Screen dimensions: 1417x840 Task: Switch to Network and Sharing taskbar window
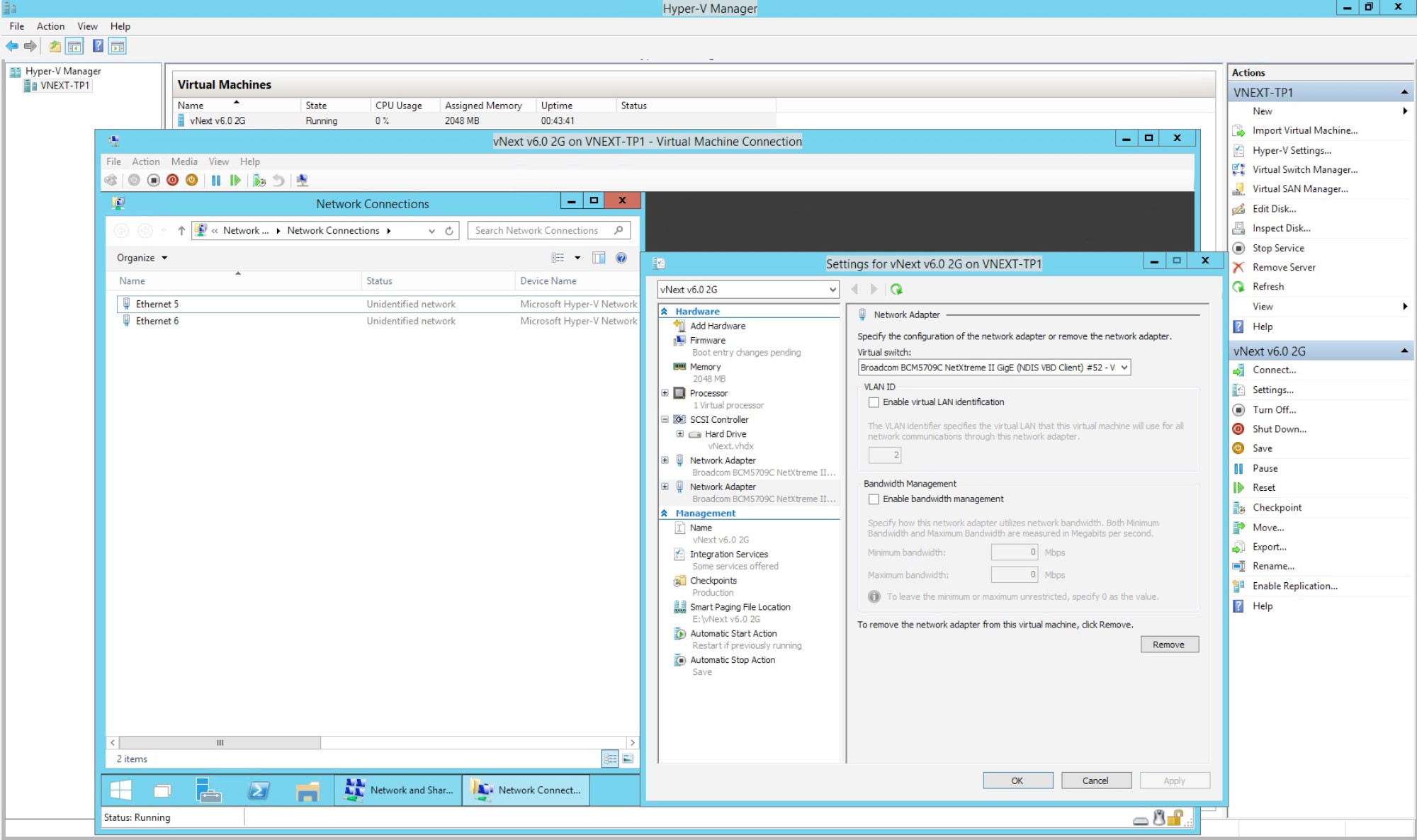398,790
